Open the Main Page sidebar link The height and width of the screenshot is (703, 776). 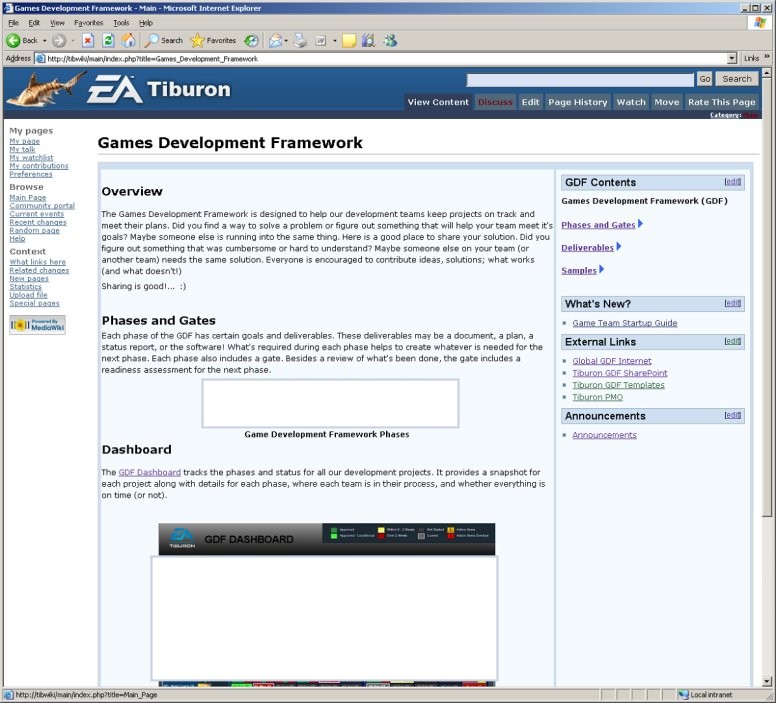click(x=28, y=198)
